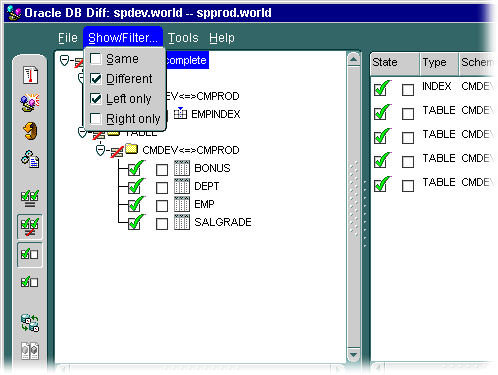Click the BONUS table icon
Image resolution: width=498 pixels, height=375 pixels.
click(182, 168)
